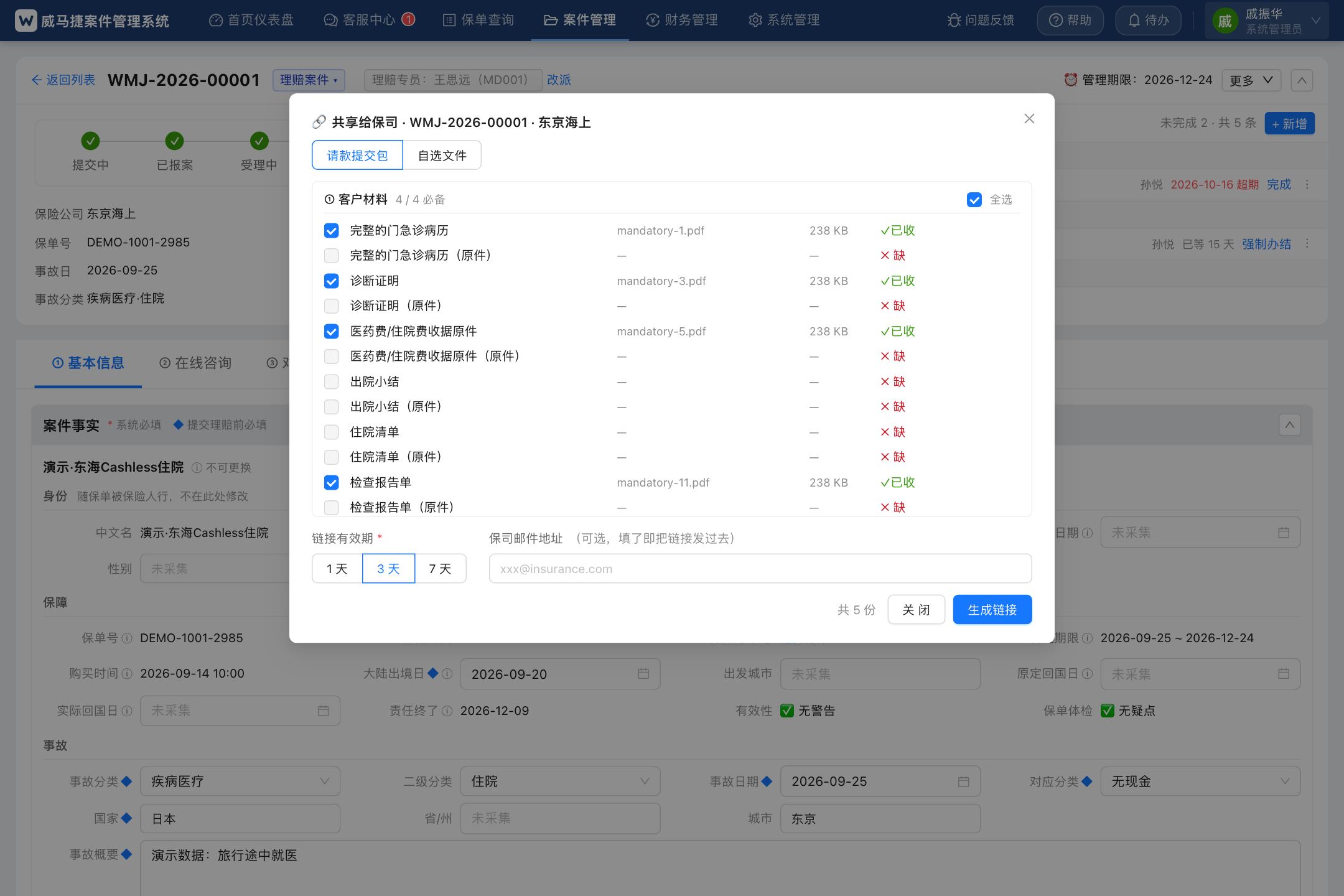Image resolution: width=1344 pixels, height=896 pixels.
Task: Open 系统管理 settings menu
Action: click(x=784, y=21)
